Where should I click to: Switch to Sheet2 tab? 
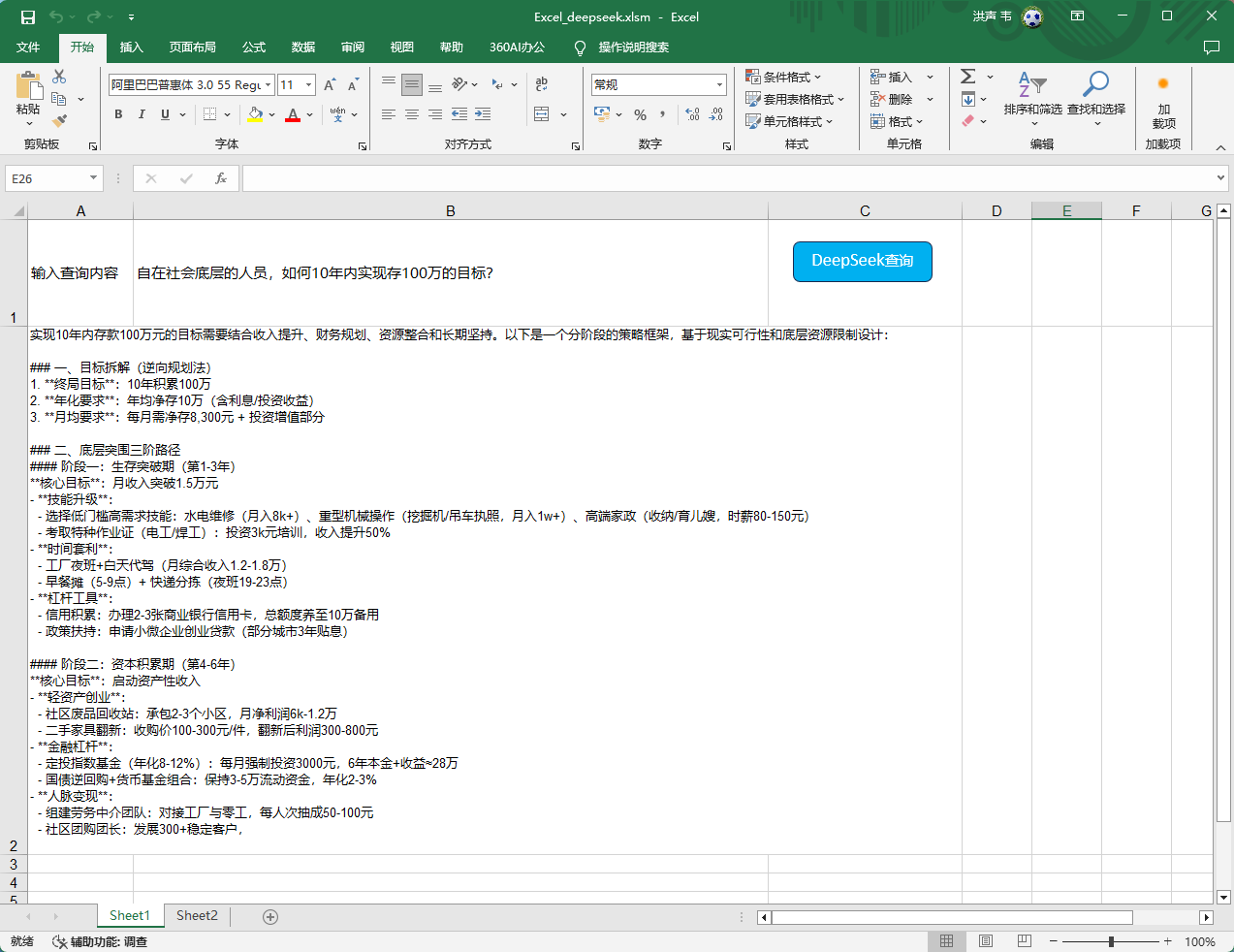(197, 915)
